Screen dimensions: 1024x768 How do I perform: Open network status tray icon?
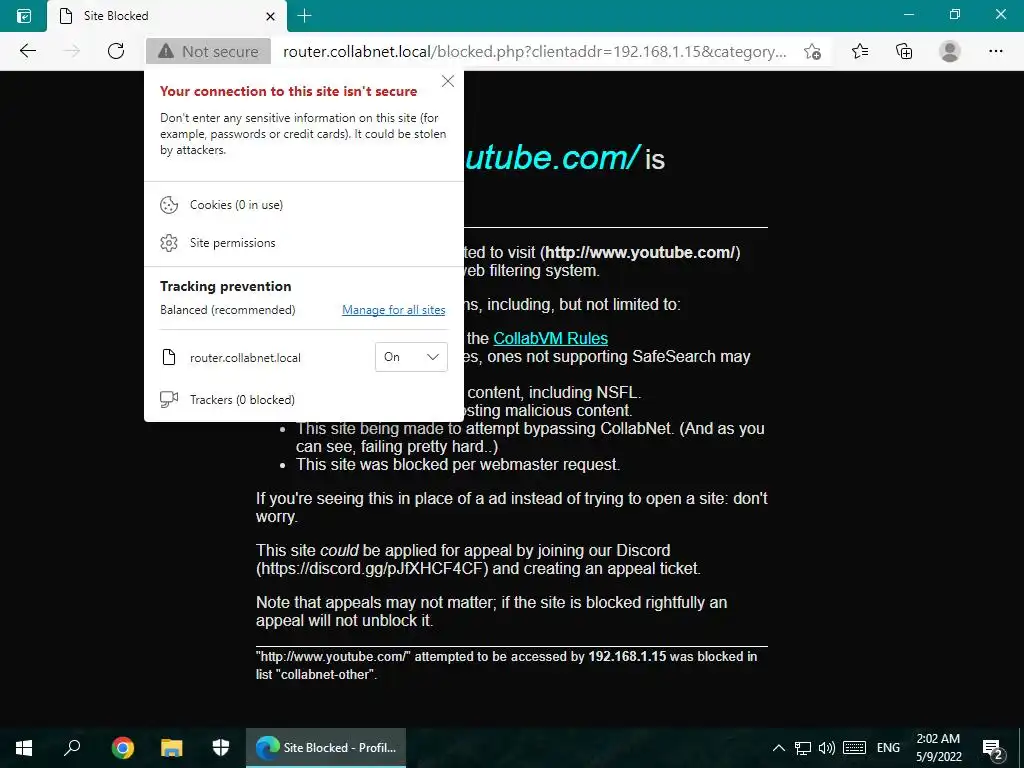[803, 748]
